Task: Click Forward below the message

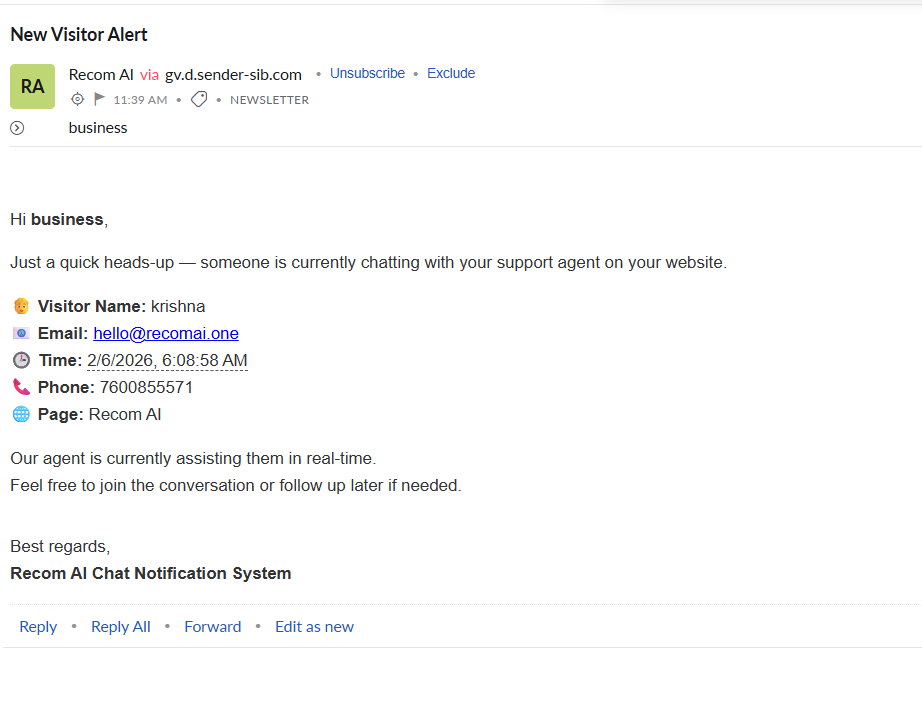Action: click(x=213, y=627)
